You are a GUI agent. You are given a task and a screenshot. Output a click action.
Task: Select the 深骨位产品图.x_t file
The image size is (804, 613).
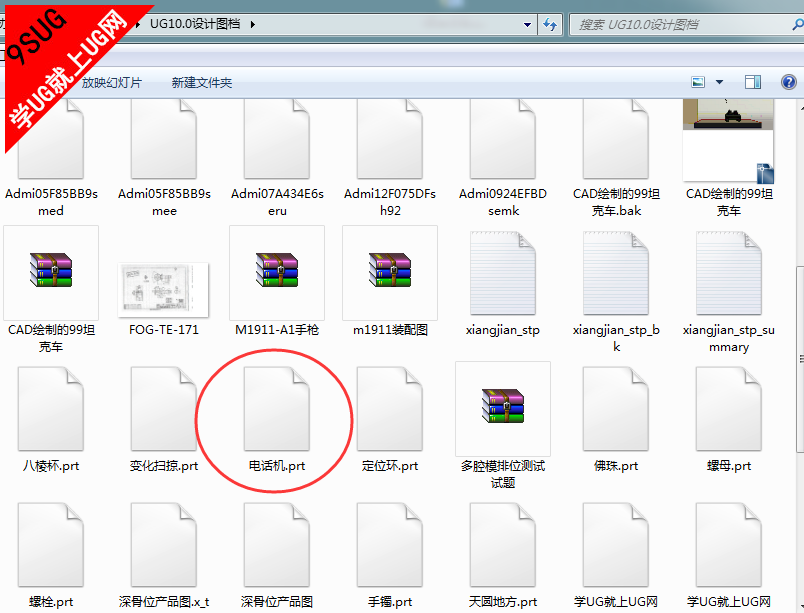click(164, 545)
